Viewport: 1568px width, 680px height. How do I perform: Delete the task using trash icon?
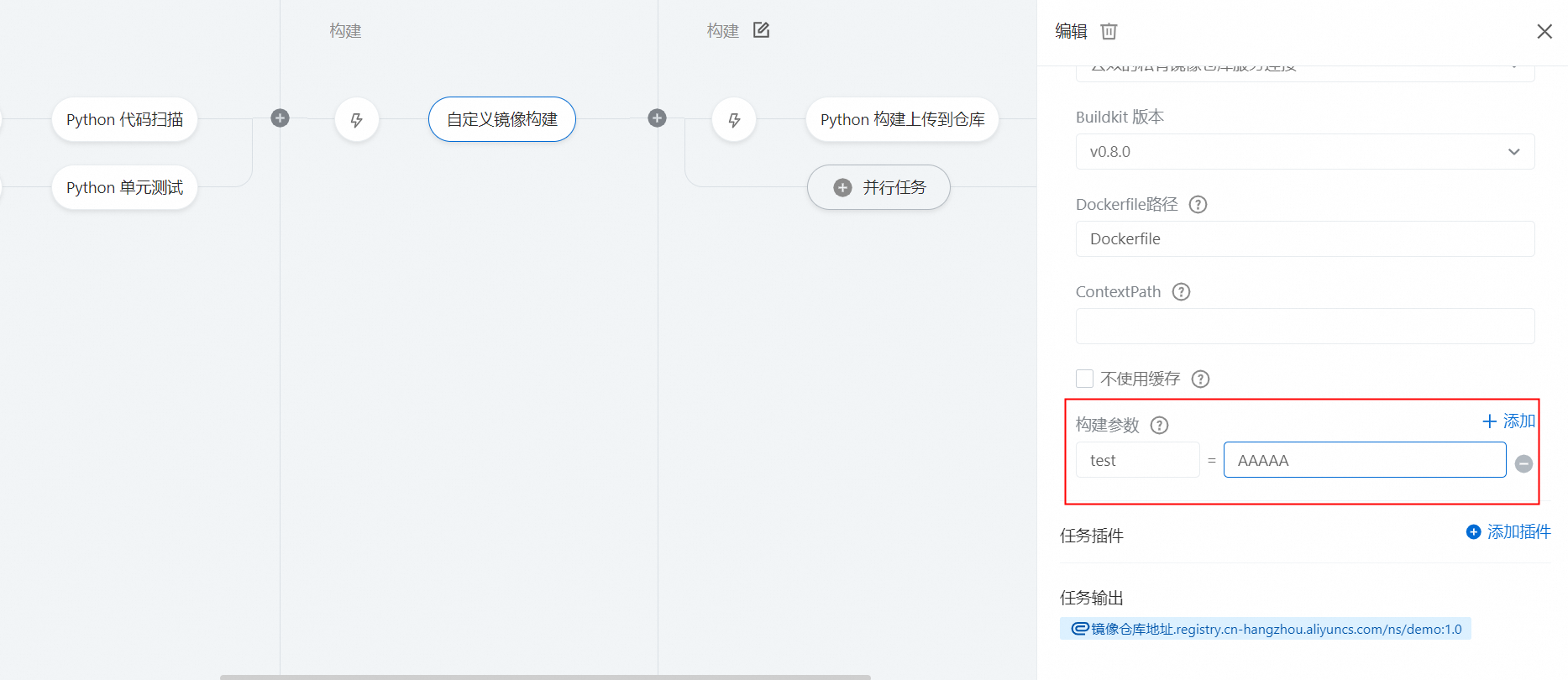(1109, 31)
